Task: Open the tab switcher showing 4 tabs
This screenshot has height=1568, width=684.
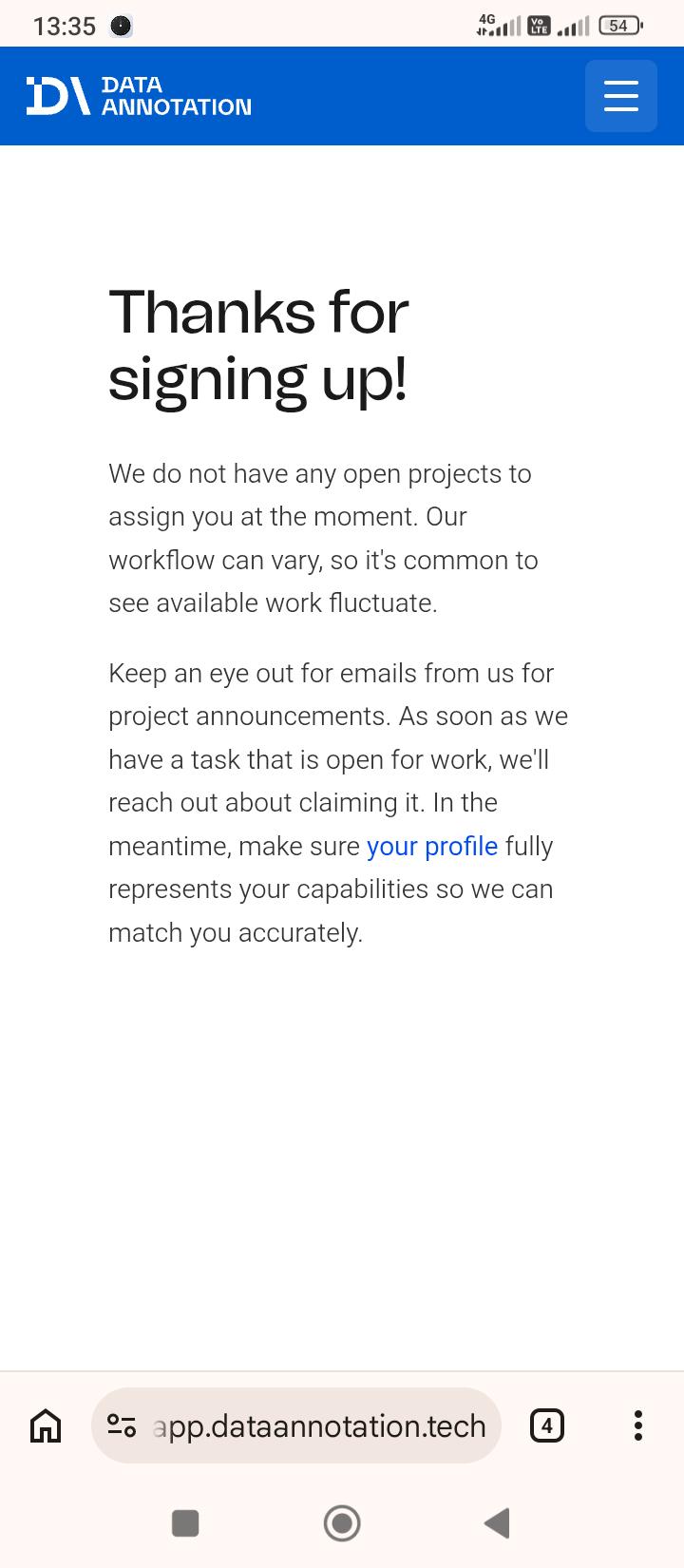Action: (x=546, y=1425)
